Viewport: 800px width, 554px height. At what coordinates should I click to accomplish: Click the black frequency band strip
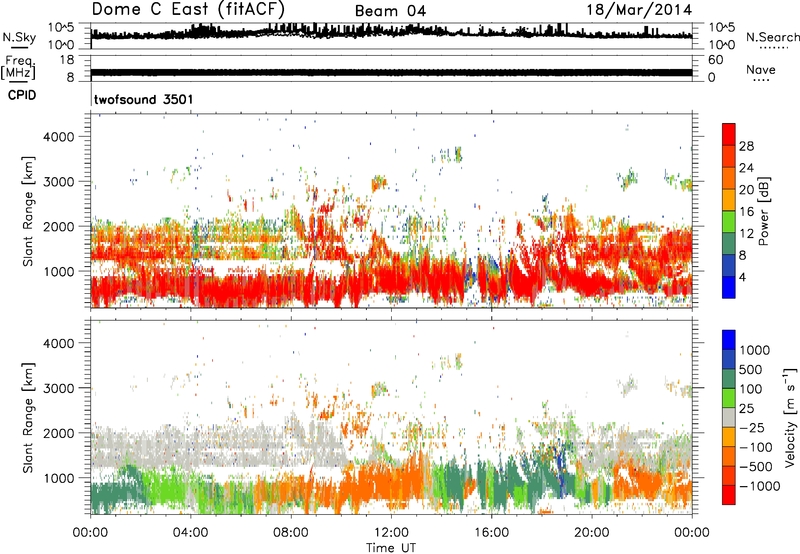coord(391,72)
